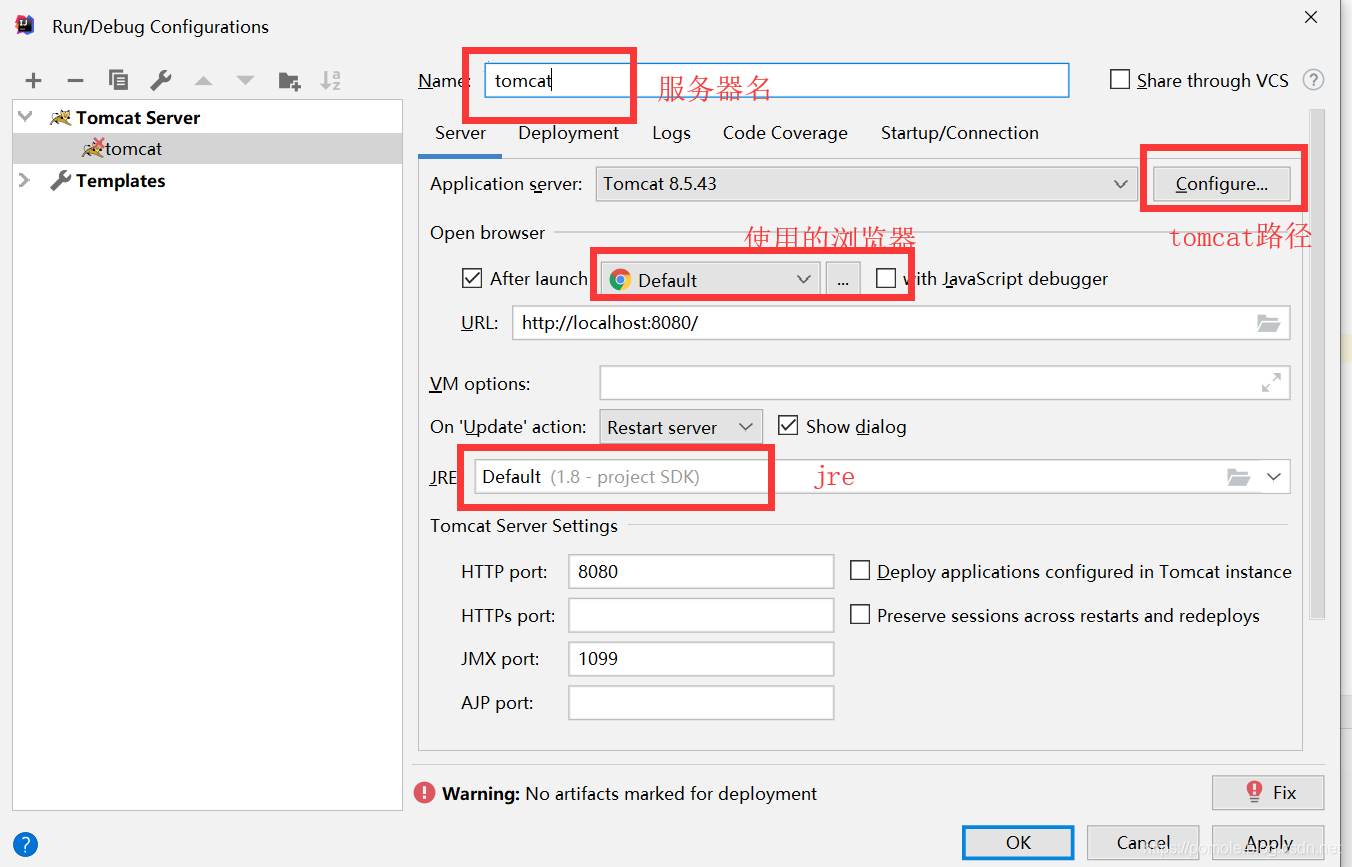Browse URL folder icon
This screenshot has height=867, width=1352.
coord(1268,323)
